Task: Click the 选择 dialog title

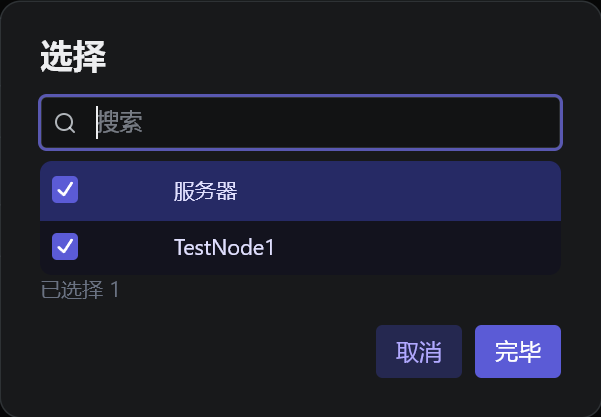Action: pos(73,57)
